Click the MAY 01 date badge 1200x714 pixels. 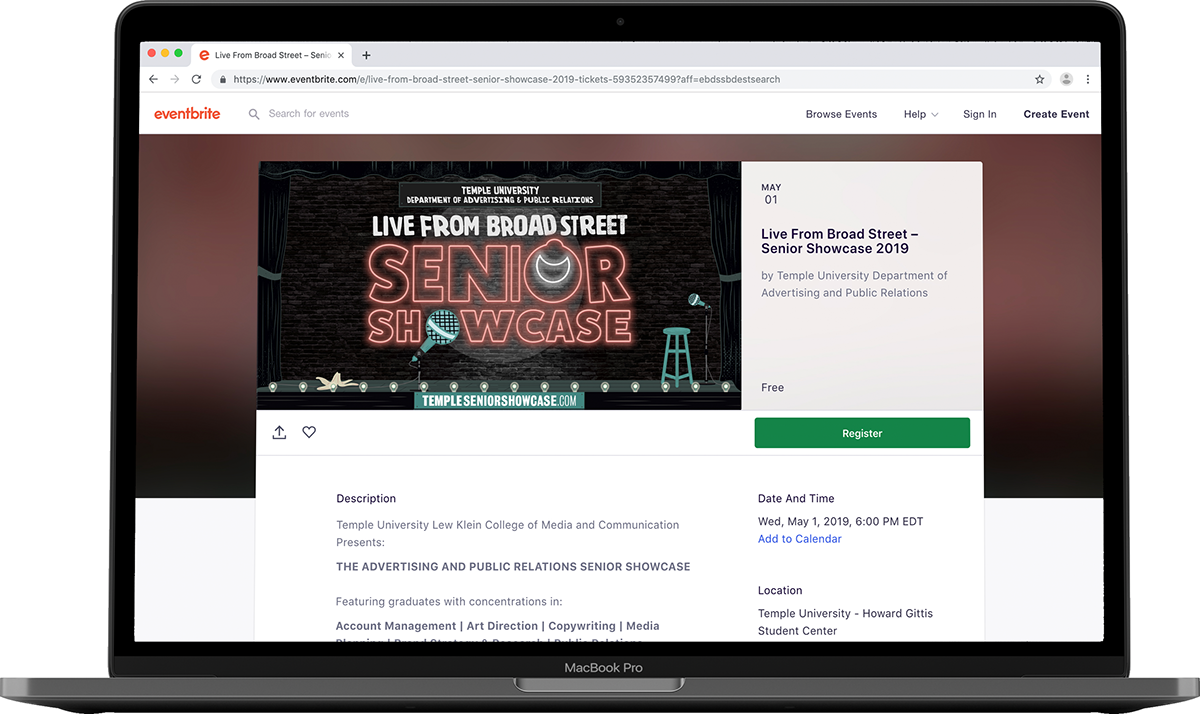771,194
